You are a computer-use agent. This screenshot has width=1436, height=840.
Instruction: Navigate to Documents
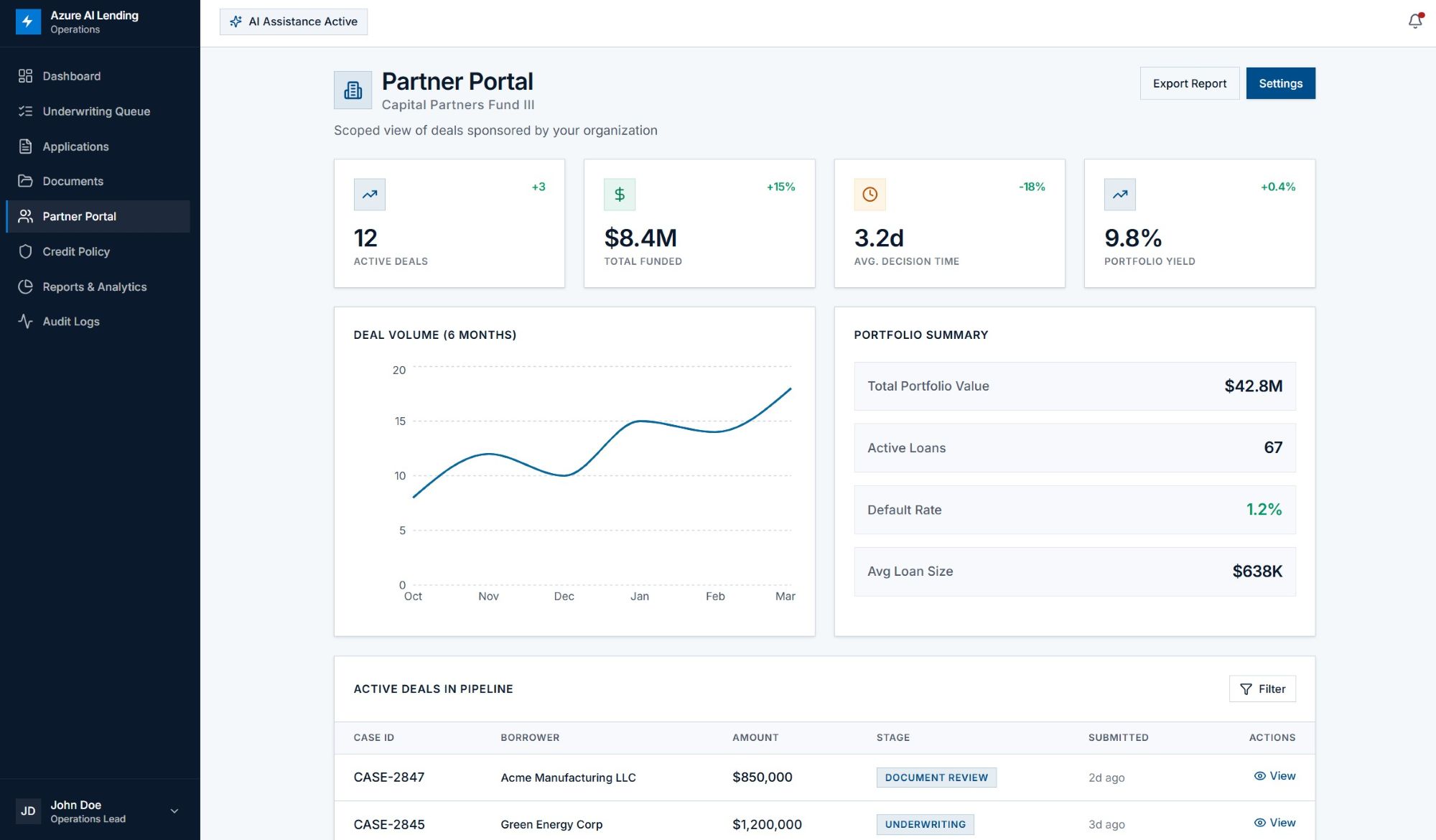coord(98,181)
